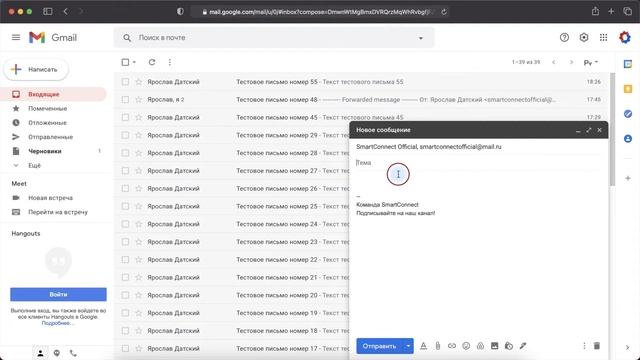Click the blue Войти button in Hangouts
This screenshot has width=640, height=360.
tap(58, 294)
